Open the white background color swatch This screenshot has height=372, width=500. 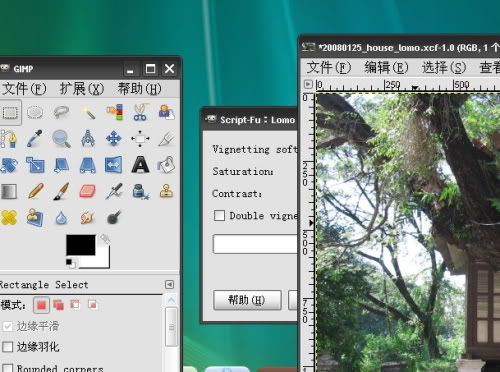[102, 262]
